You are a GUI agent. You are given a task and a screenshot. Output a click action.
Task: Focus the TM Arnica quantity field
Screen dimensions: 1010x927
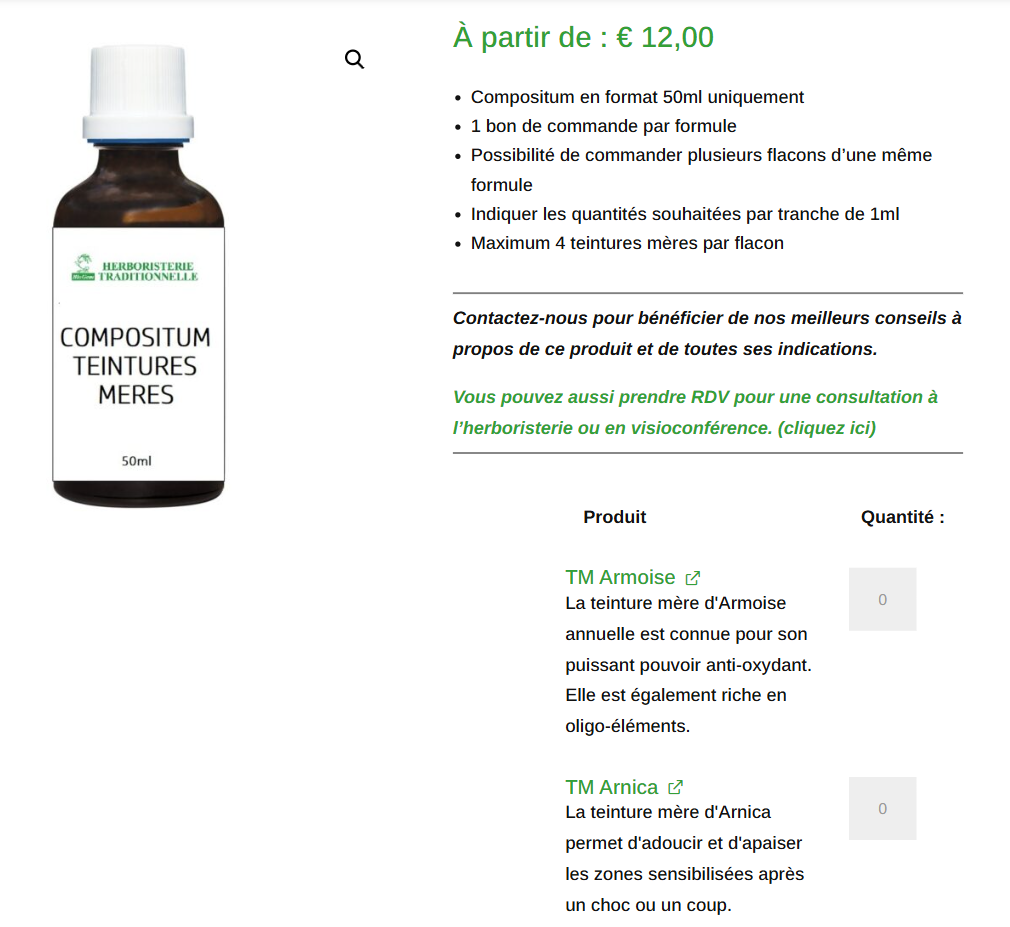pos(882,808)
